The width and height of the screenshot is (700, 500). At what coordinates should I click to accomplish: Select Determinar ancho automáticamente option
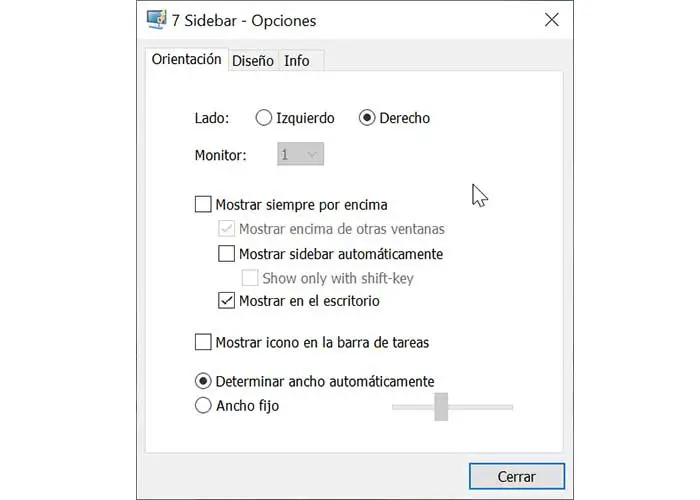(204, 381)
